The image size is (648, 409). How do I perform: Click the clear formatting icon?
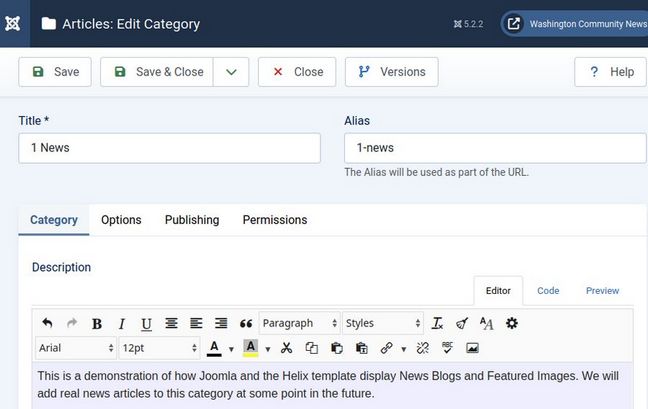437,323
